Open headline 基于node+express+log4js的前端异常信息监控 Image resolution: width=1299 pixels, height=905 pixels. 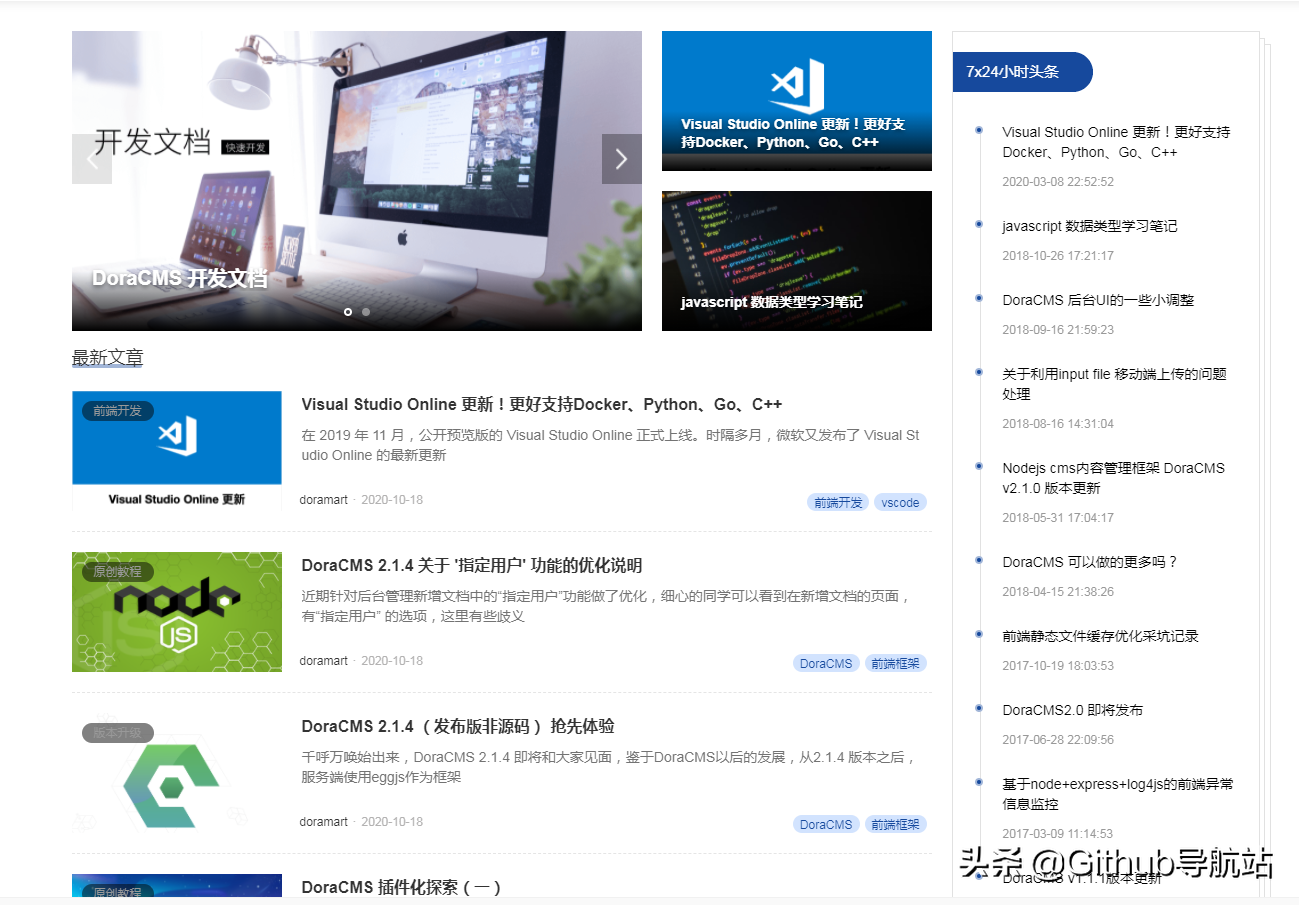pos(1118,794)
